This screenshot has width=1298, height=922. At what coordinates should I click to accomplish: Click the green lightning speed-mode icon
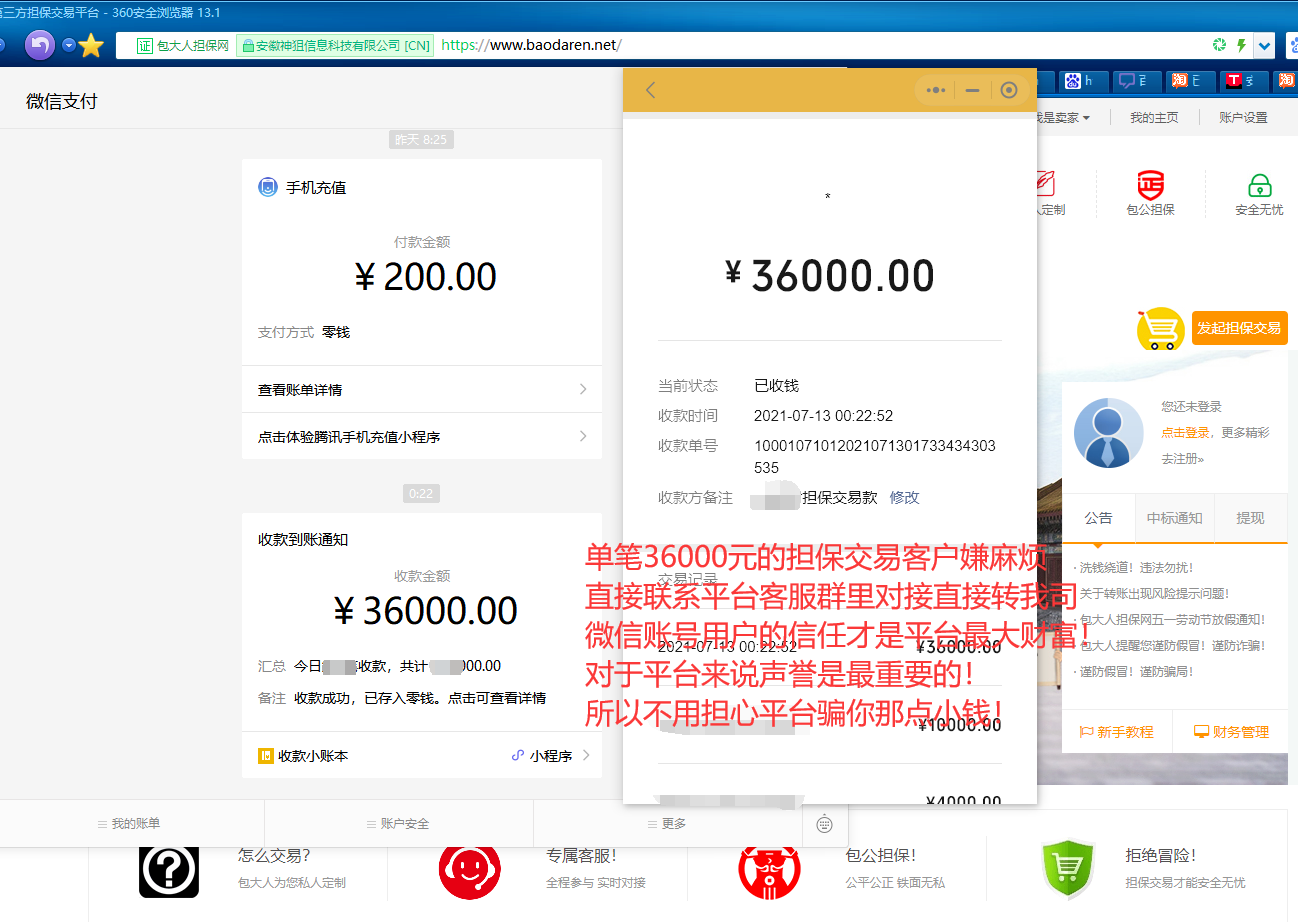(1241, 45)
